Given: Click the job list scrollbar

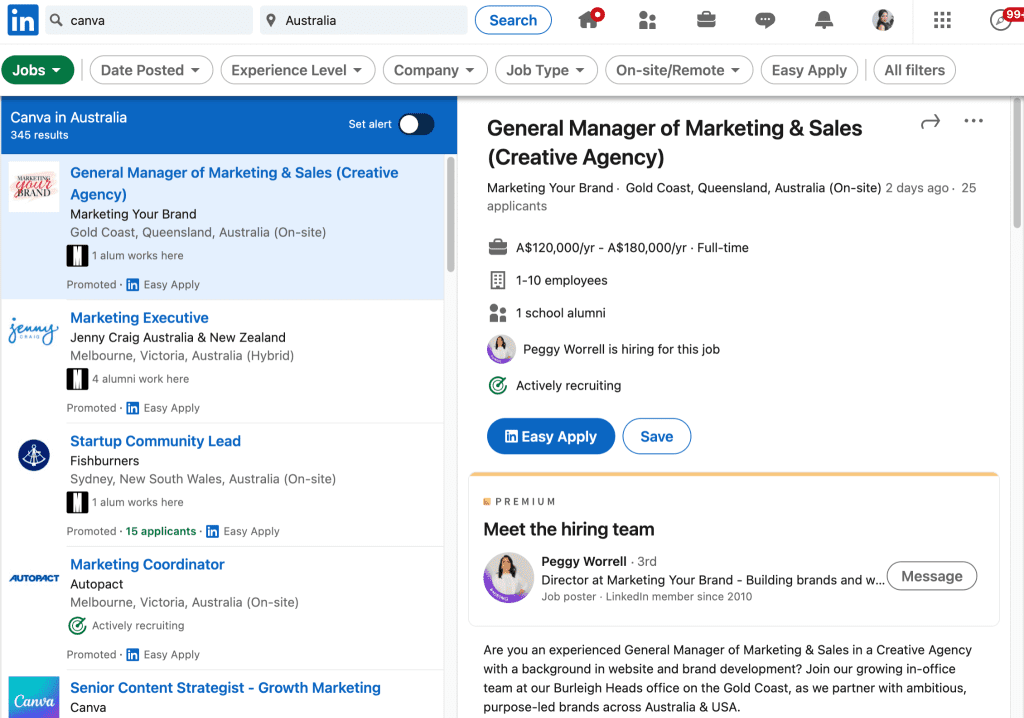Looking at the screenshot, I should (451, 214).
